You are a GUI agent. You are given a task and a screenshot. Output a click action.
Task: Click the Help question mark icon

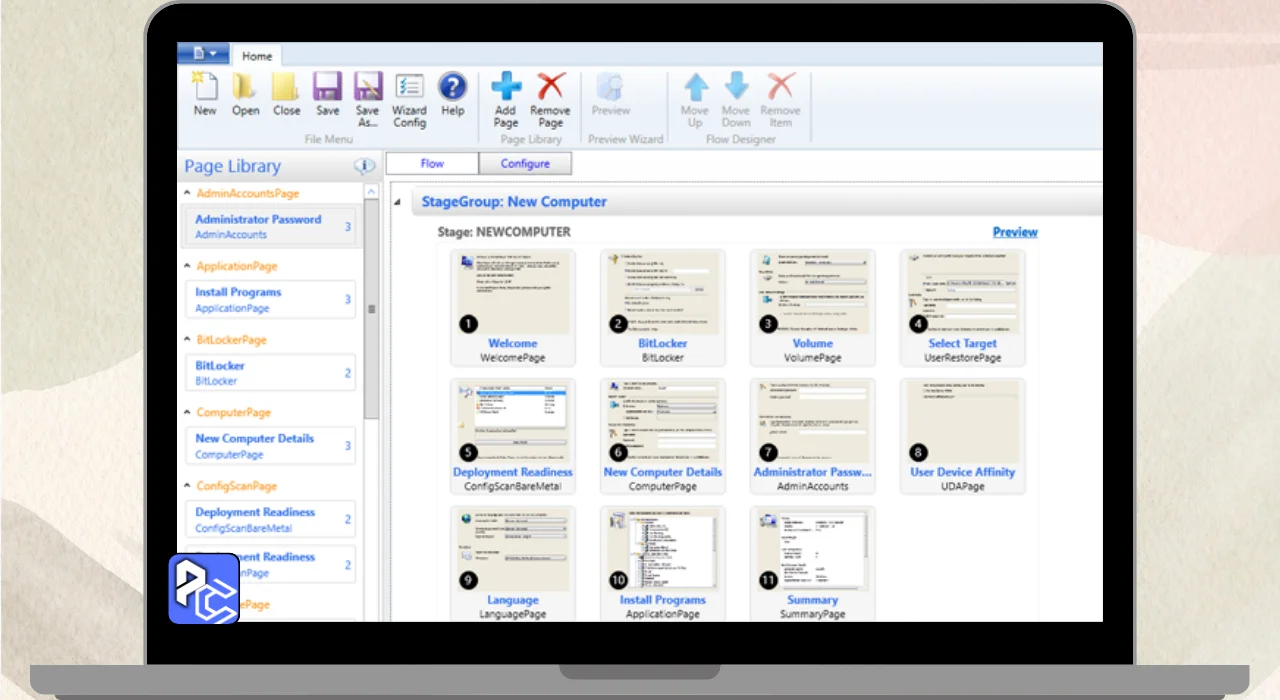pyautogui.click(x=452, y=87)
